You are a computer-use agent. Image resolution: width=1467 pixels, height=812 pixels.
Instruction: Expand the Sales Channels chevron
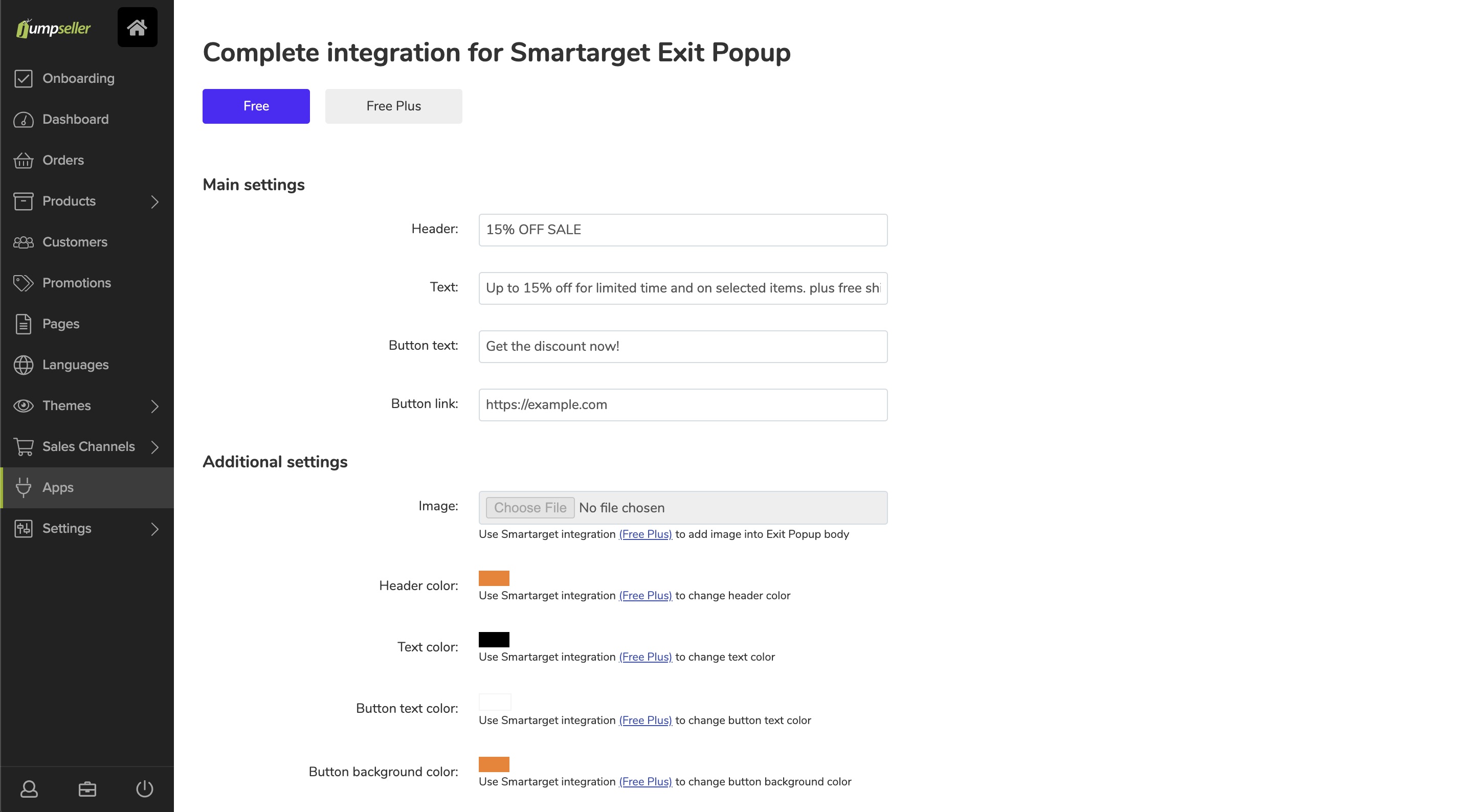[x=155, y=447]
